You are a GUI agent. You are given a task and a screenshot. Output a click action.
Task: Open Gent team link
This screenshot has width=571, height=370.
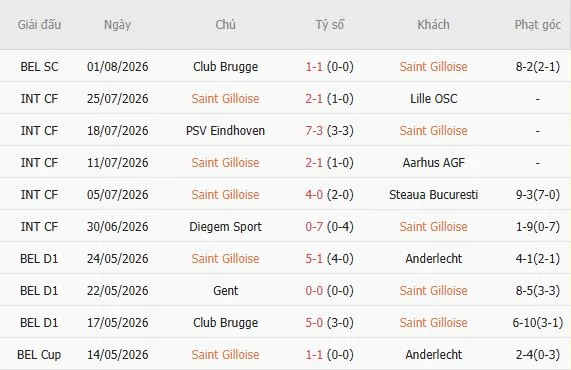[225, 291]
